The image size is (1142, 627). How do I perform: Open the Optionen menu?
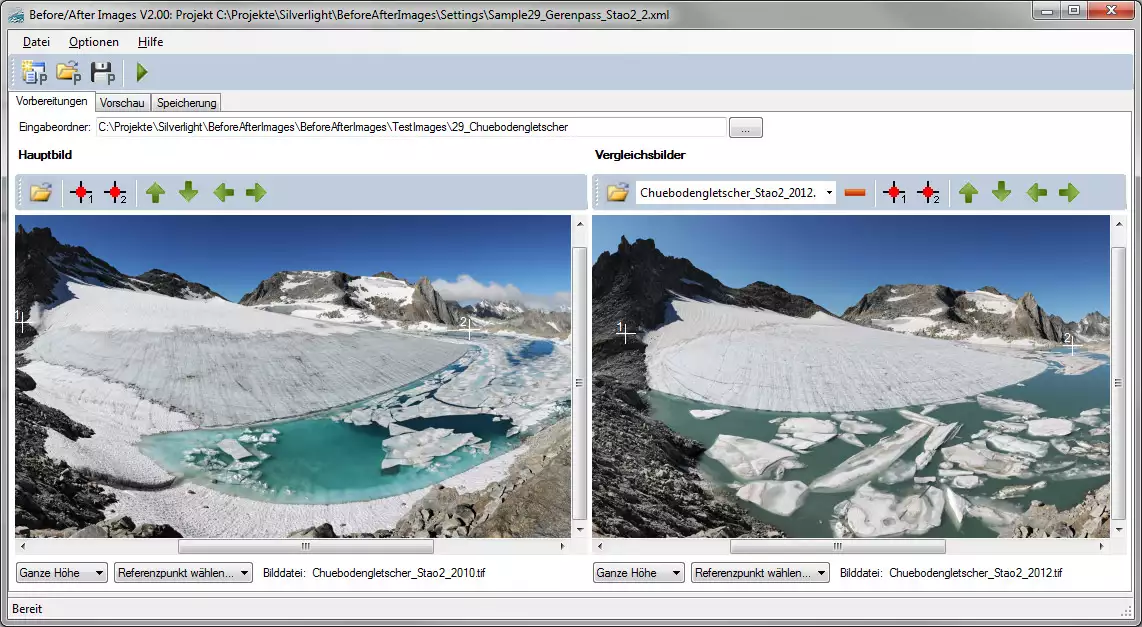(94, 42)
